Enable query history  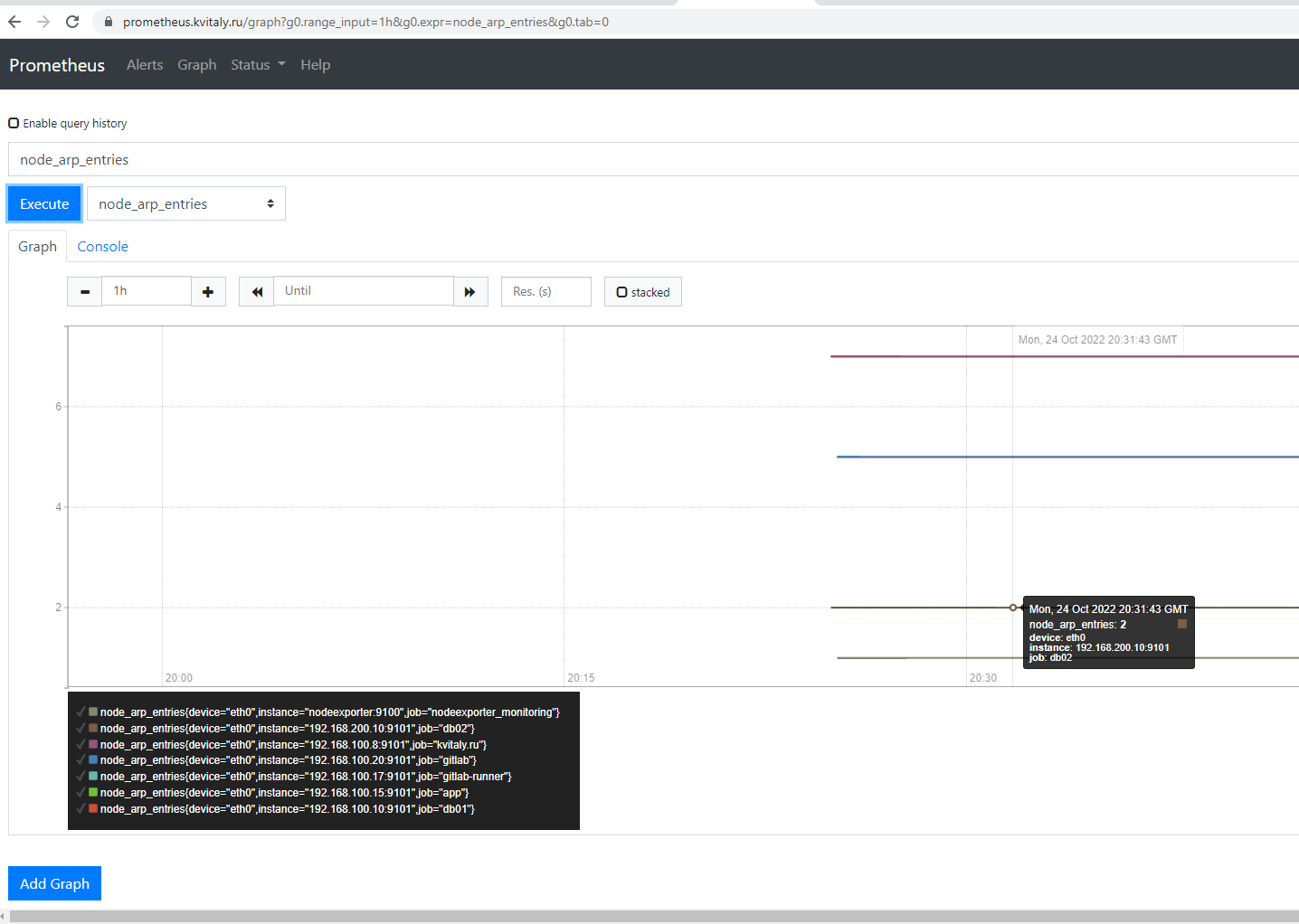pyautogui.click(x=14, y=122)
